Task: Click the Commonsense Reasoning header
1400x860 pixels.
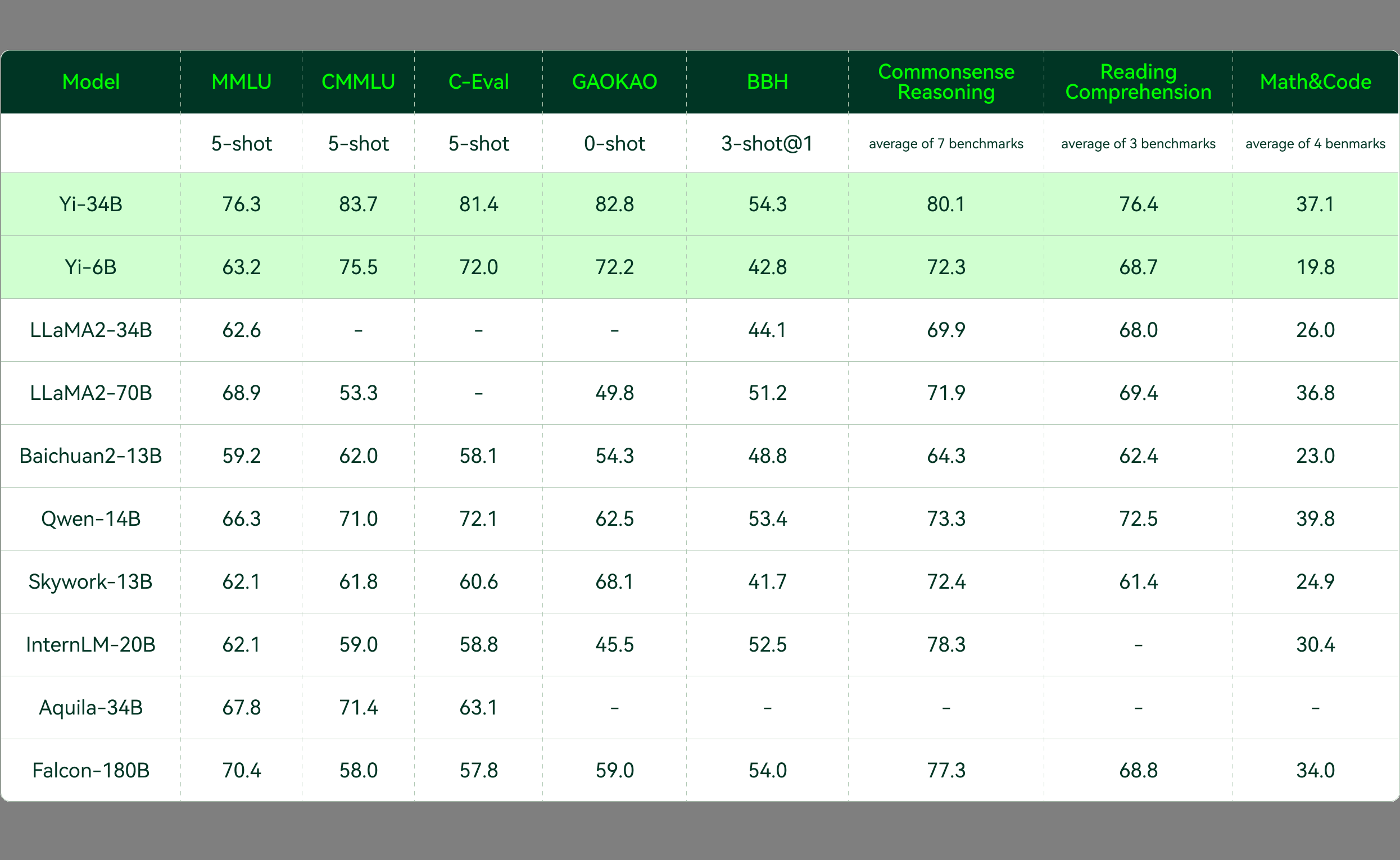Action: tap(946, 82)
